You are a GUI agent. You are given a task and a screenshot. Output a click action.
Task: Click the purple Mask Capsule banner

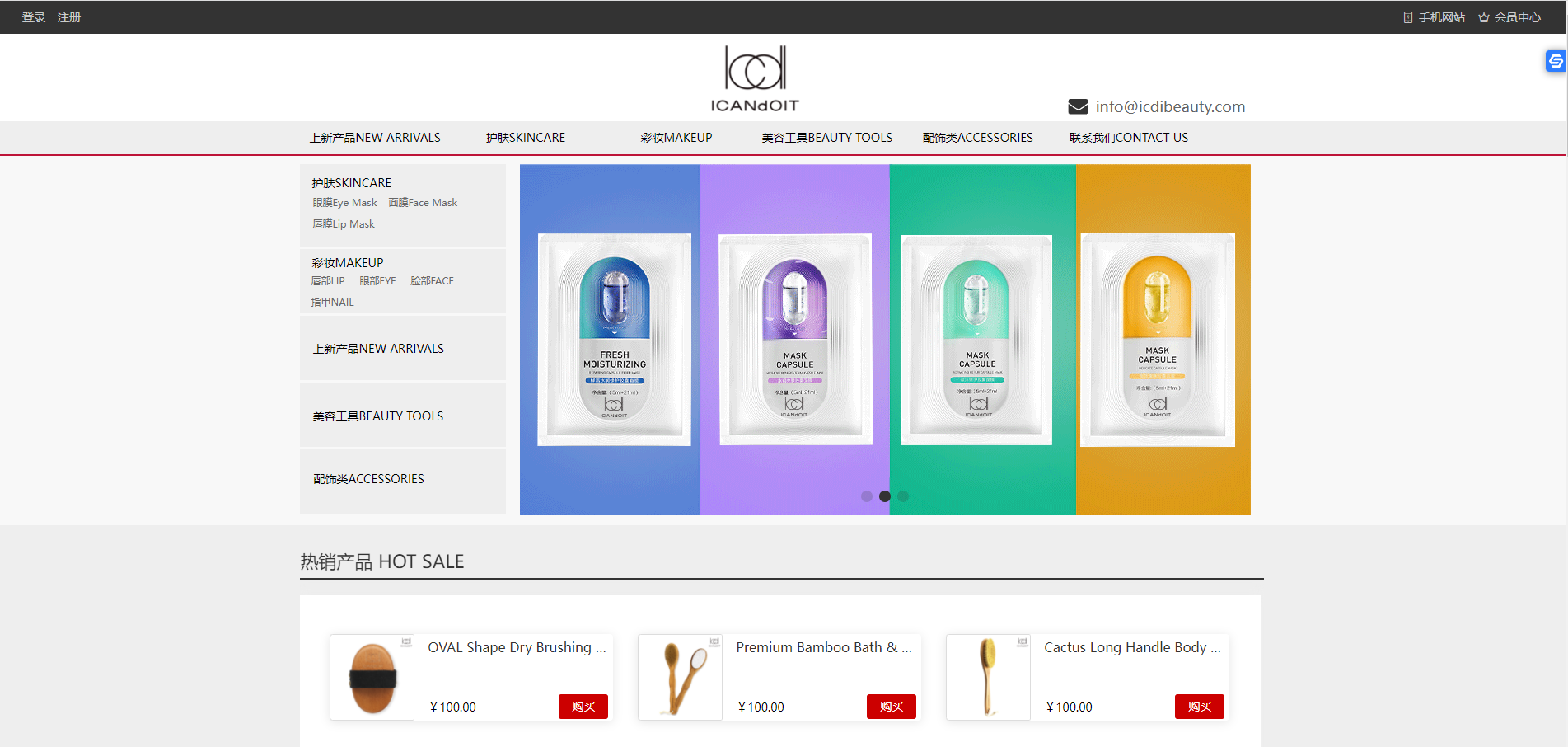click(795, 340)
